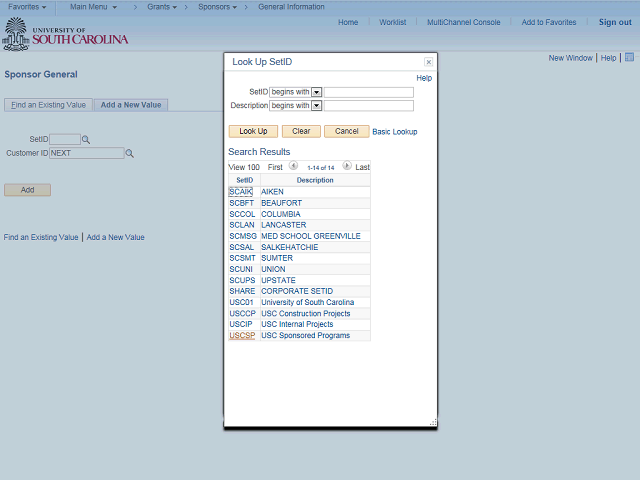Image resolution: width=640 pixels, height=480 pixels.
Task: Open the Worklist link
Action: 393,22
